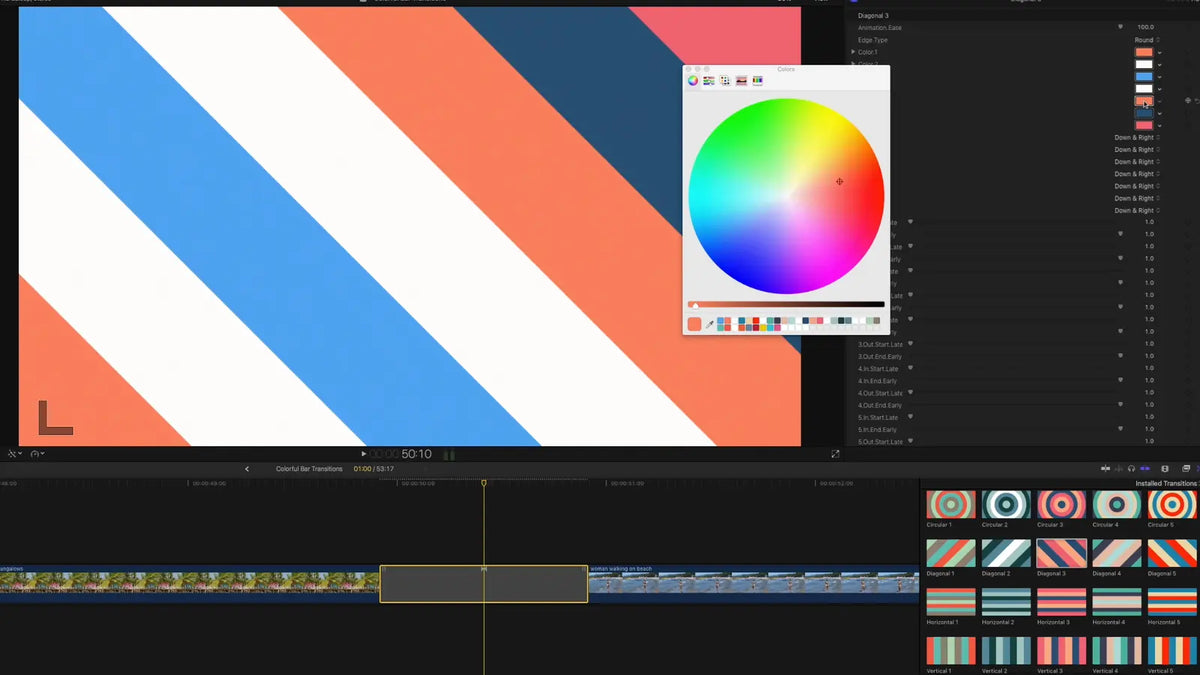The image size is (1200, 675).
Task: Select the Diagonal 5 transition thumbnail
Action: click(1173, 553)
